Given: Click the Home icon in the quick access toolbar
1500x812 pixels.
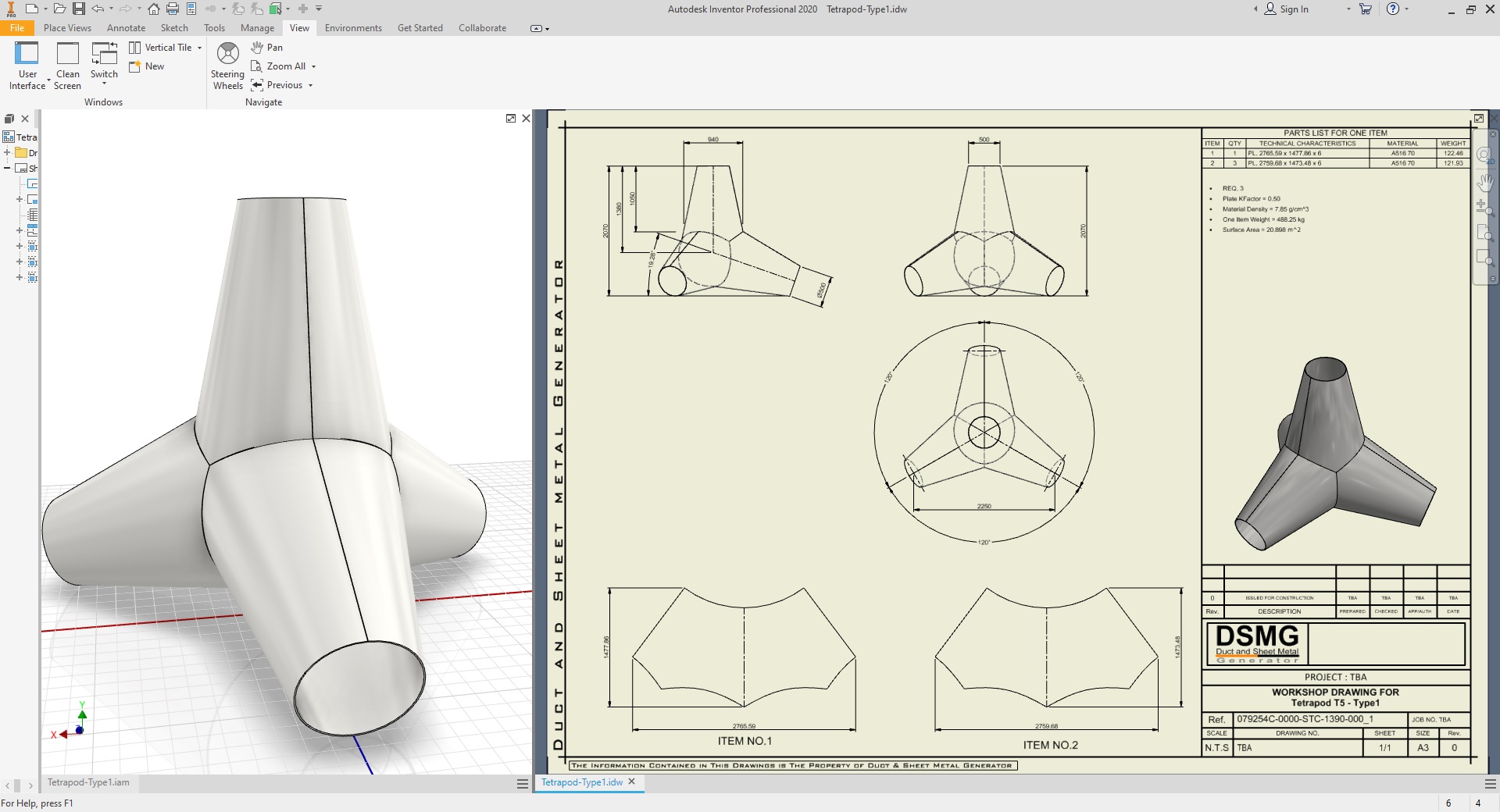Looking at the screenshot, I should (x=154, y=9).
